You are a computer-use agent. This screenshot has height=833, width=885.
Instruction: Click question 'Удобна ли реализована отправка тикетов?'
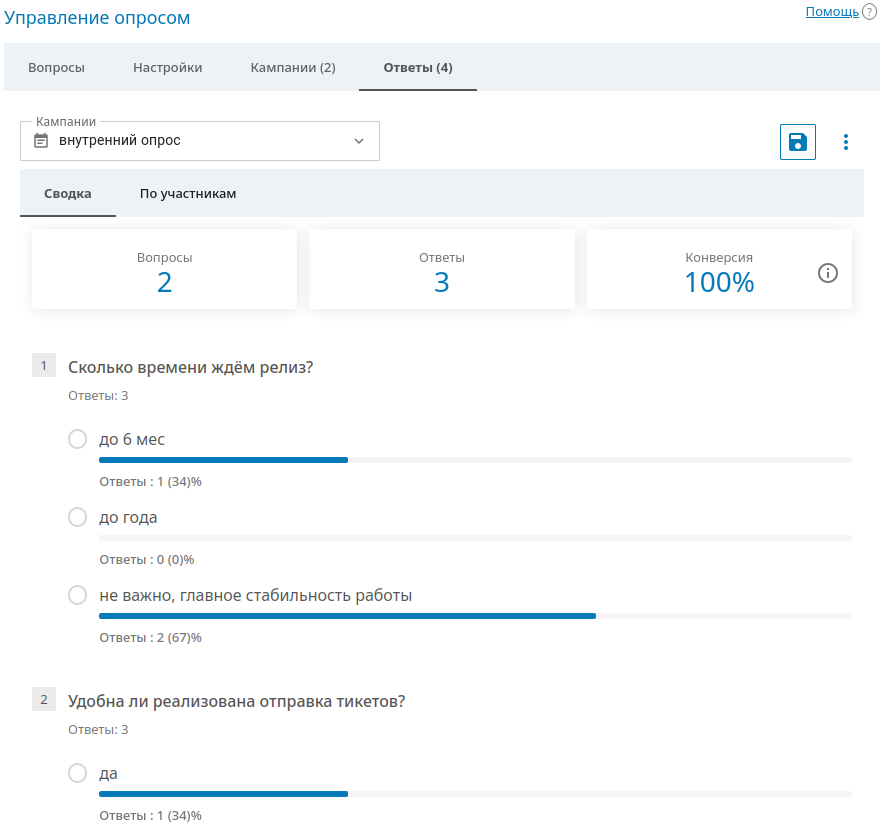tap(236, 702)
